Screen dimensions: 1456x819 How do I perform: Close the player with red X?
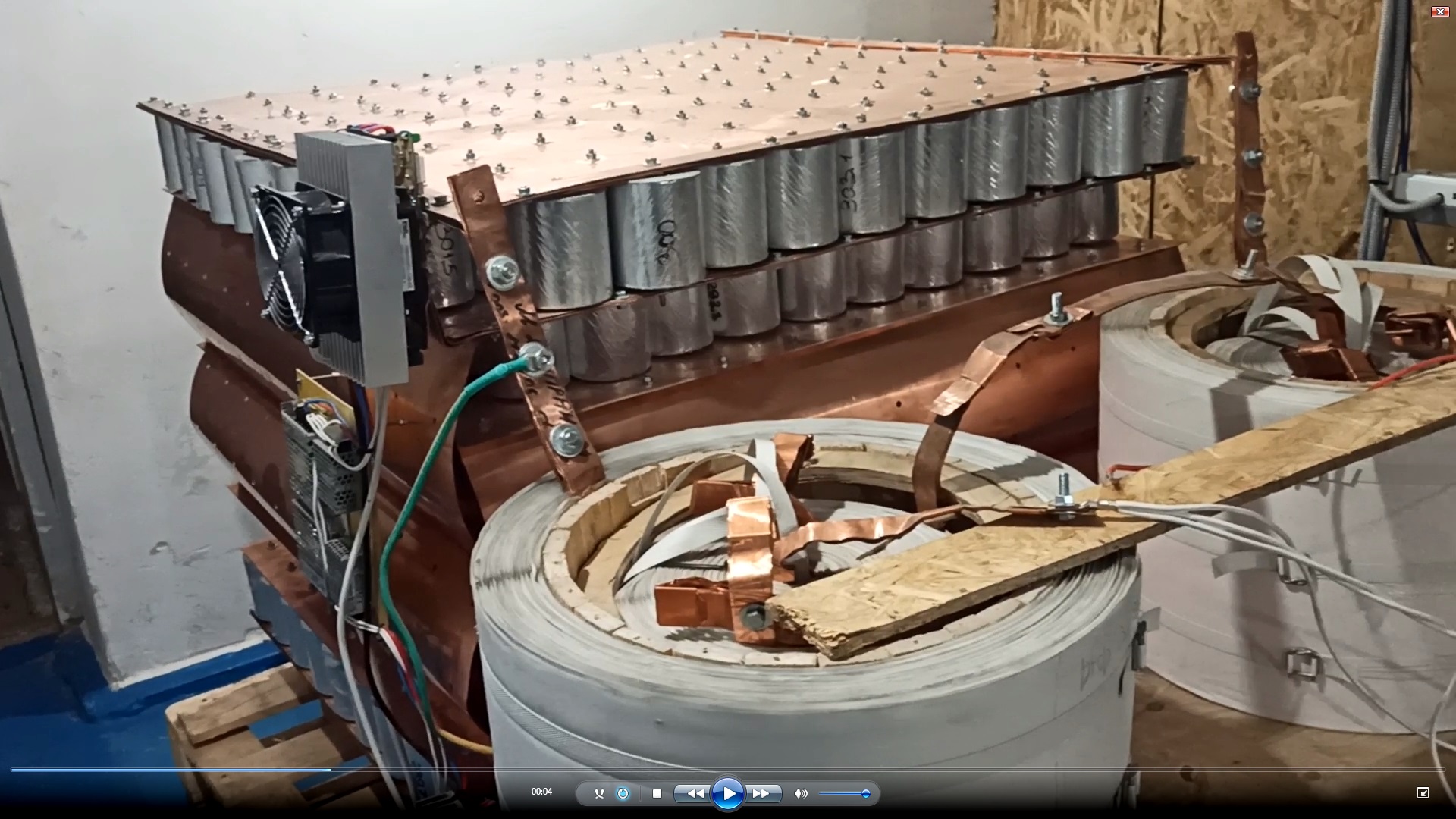pos(1439,11)
